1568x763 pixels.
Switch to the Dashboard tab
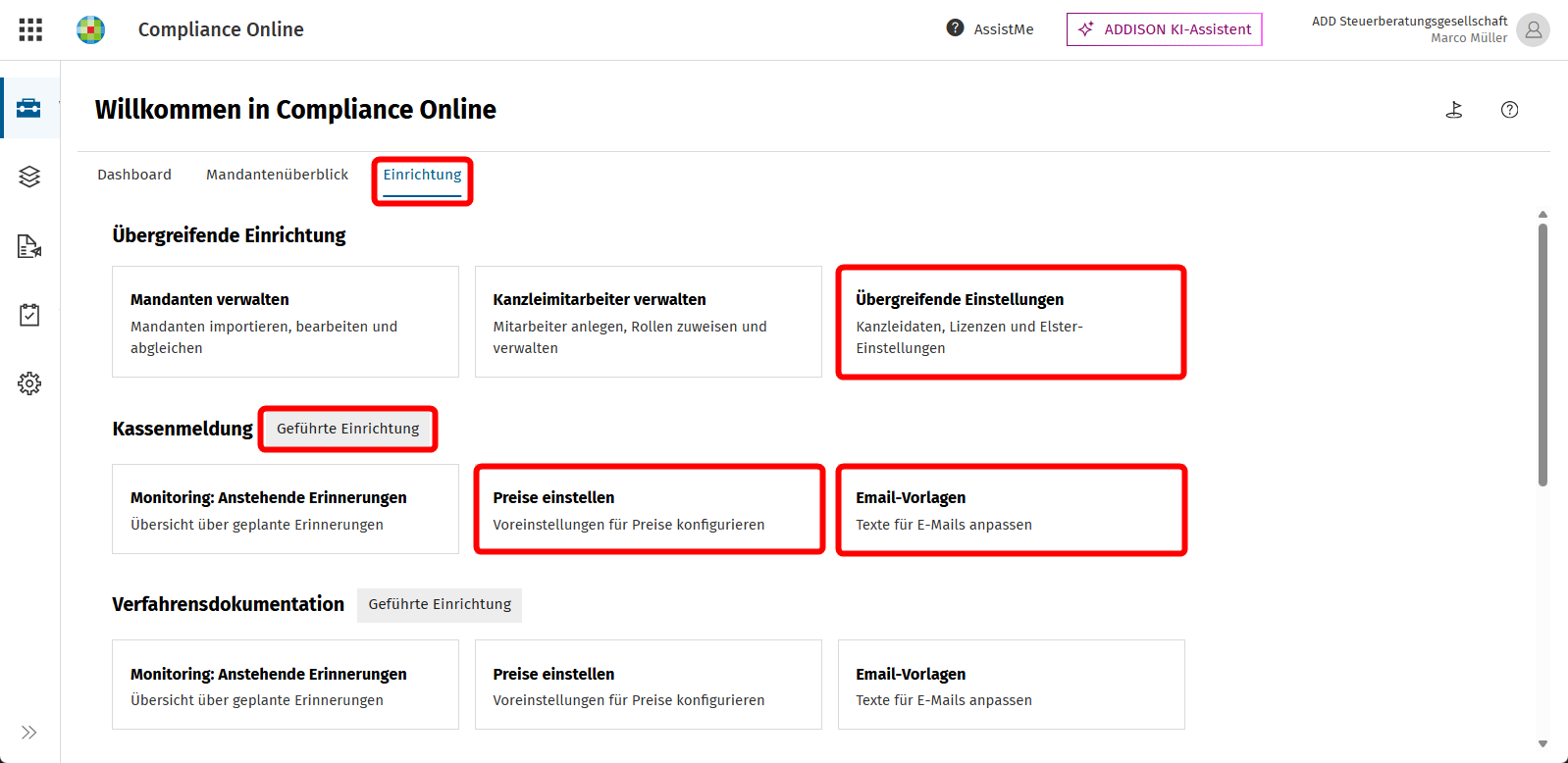[134, 175]
